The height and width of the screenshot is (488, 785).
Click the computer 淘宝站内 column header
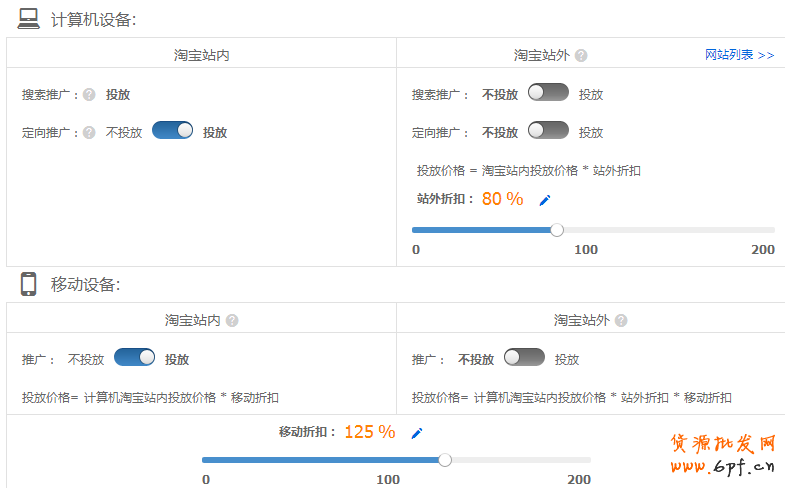(x=201, y=55)
